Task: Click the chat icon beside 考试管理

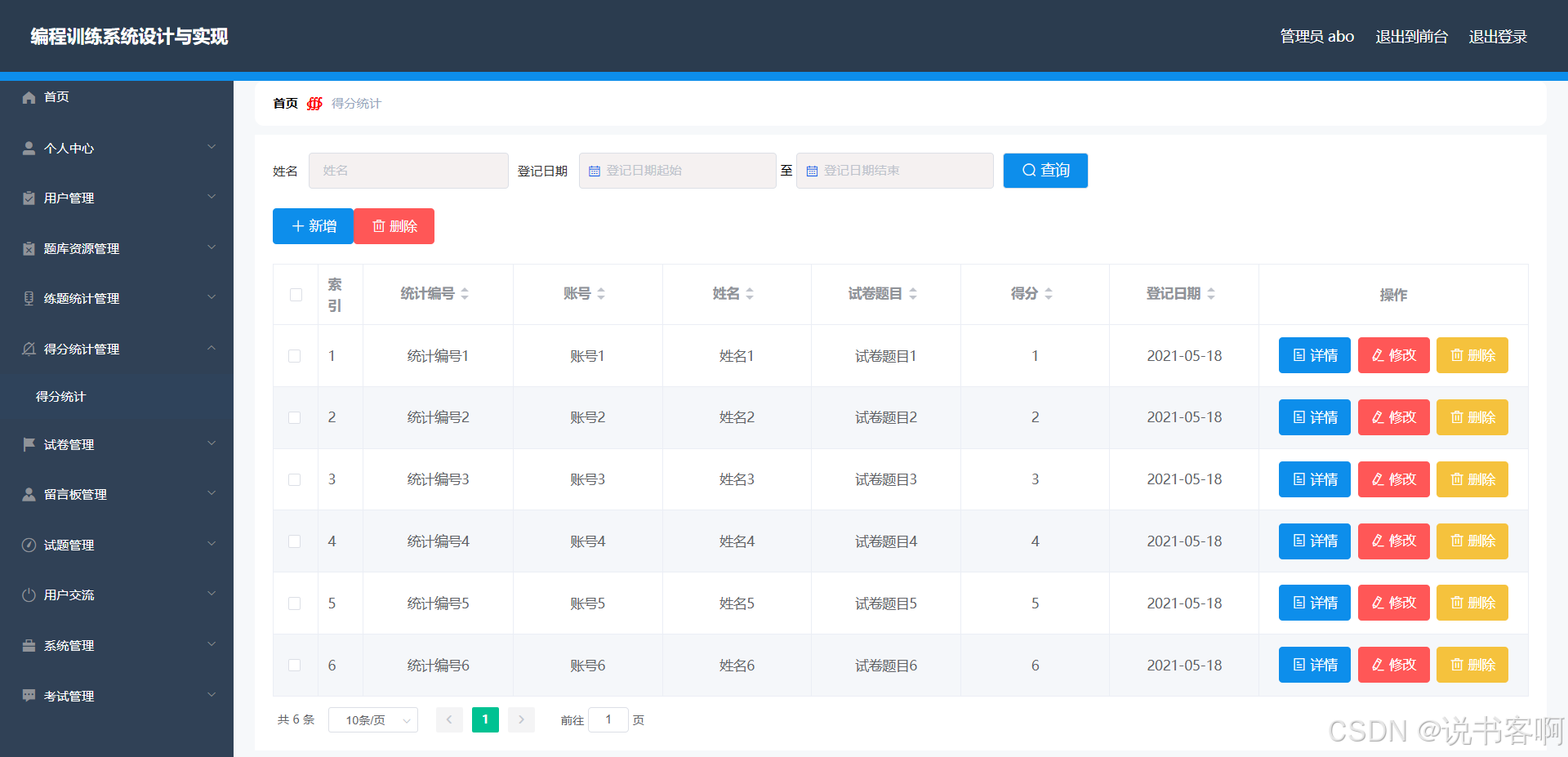Action: [x=29, y=696]
